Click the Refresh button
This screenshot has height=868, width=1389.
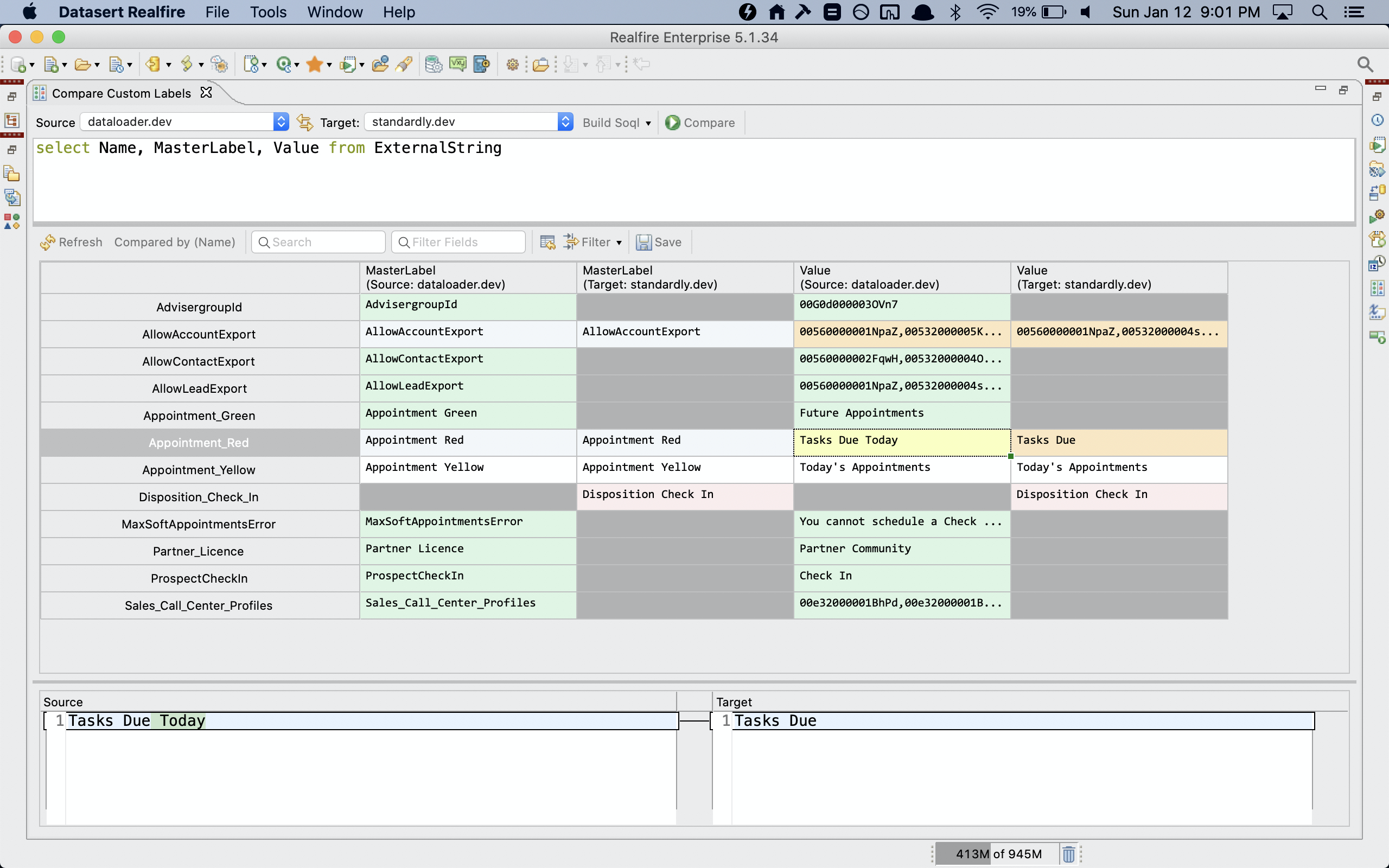click(x=71, y=242)
